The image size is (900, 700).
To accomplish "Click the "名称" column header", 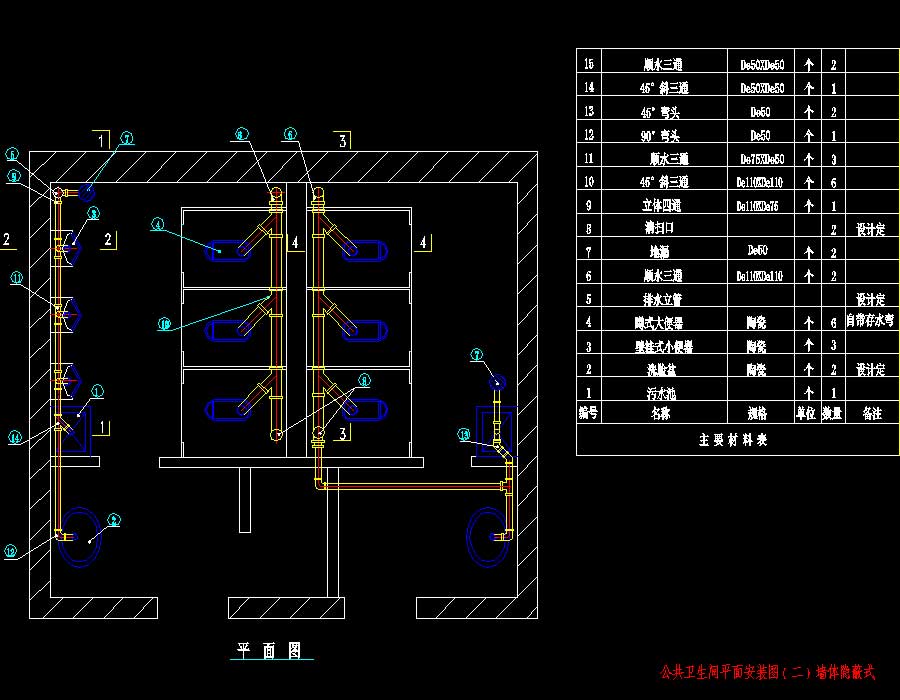I will (661, 413).
